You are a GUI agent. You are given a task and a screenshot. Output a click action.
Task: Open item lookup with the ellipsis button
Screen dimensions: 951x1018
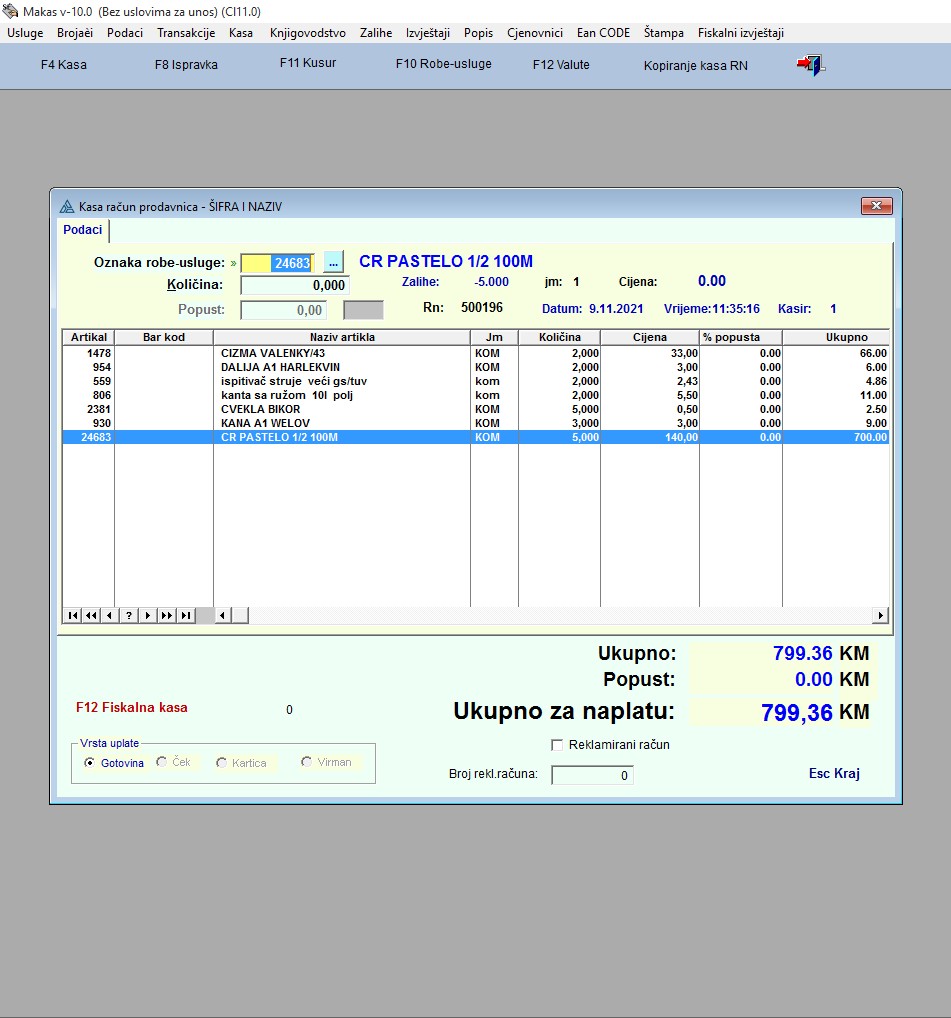coord(334,262)
